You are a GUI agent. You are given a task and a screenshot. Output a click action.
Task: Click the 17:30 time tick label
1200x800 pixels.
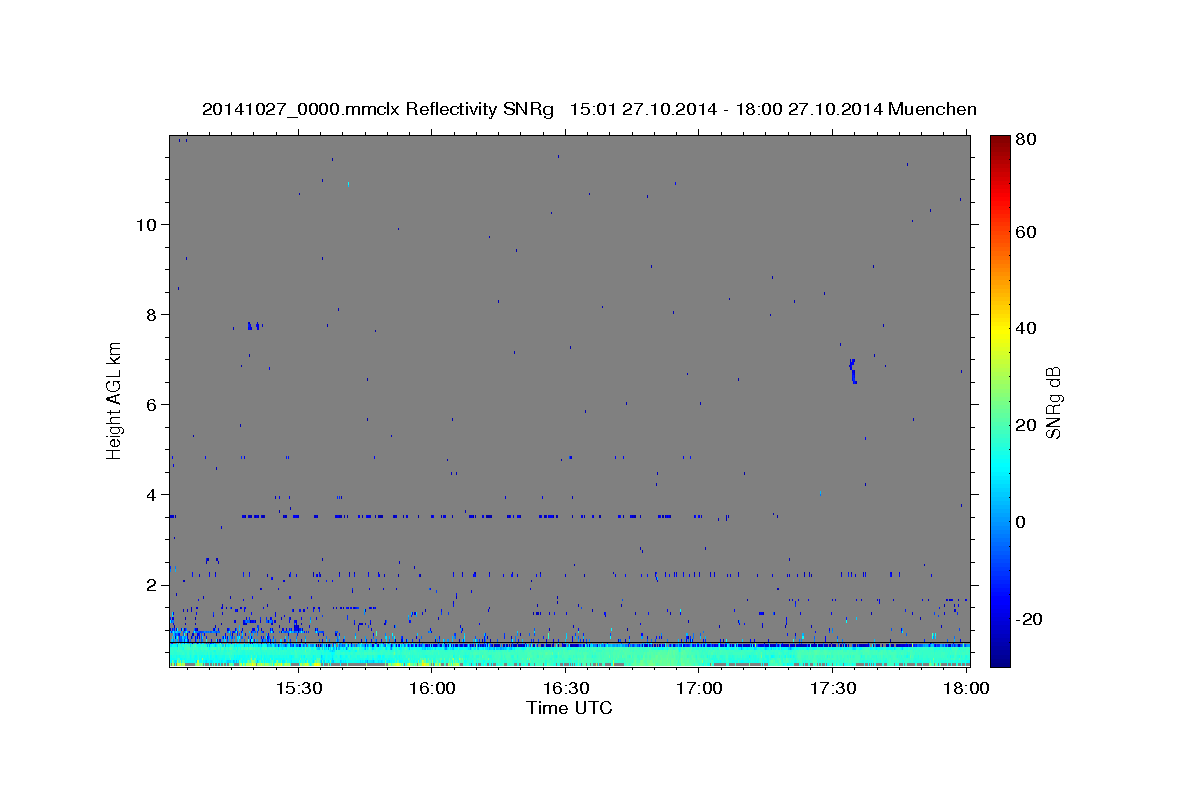(x=833, y=689)
